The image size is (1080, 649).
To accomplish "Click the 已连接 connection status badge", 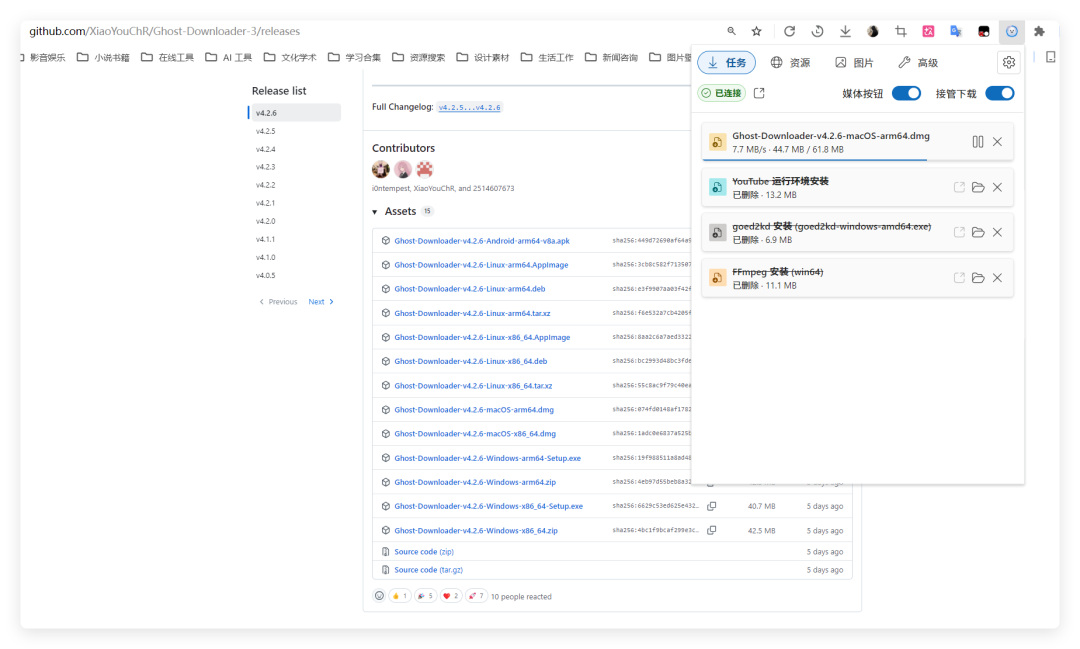I will tap(722, 93).
